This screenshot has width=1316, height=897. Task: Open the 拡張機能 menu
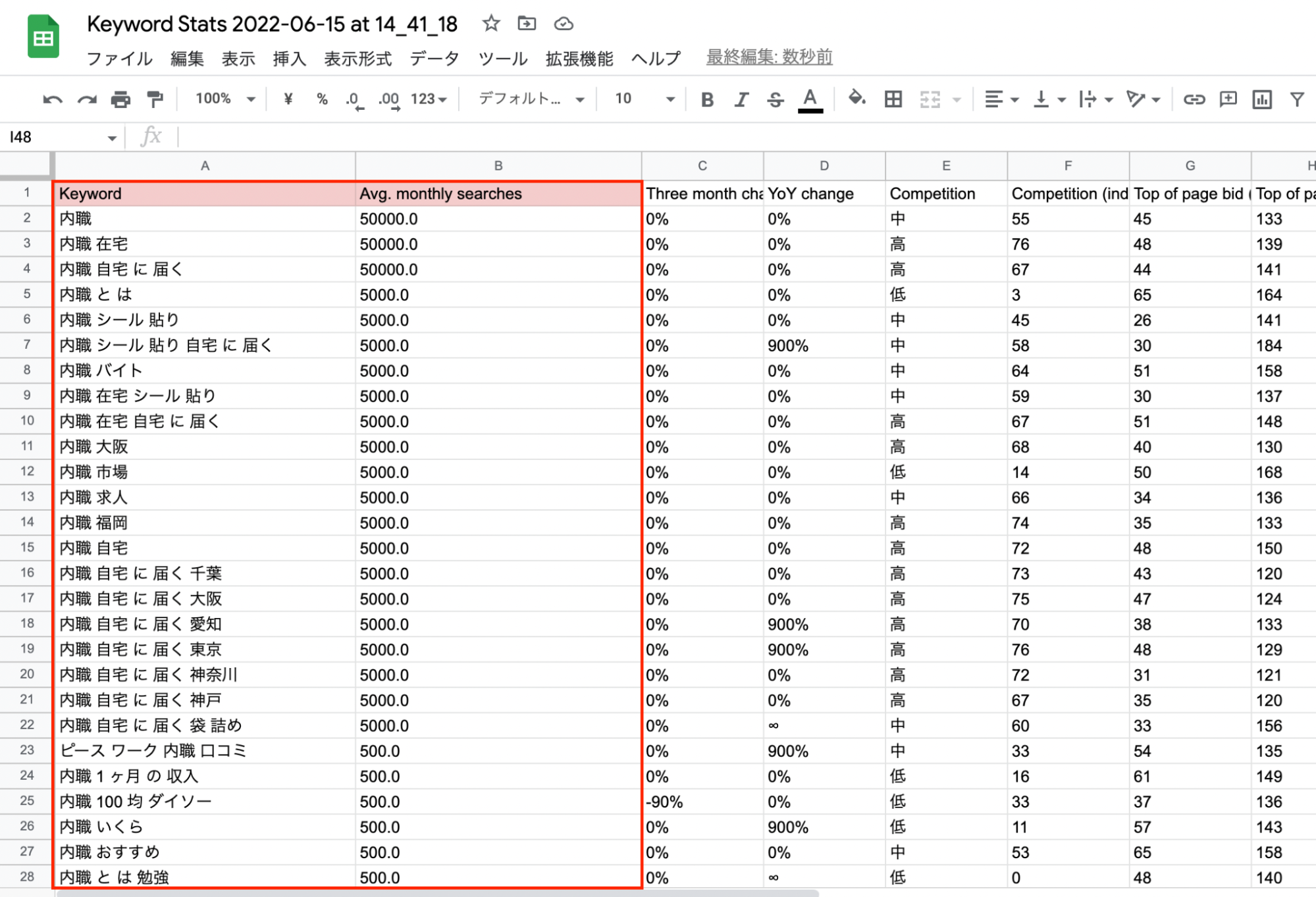pyautogui.click(x=579, y=59)
